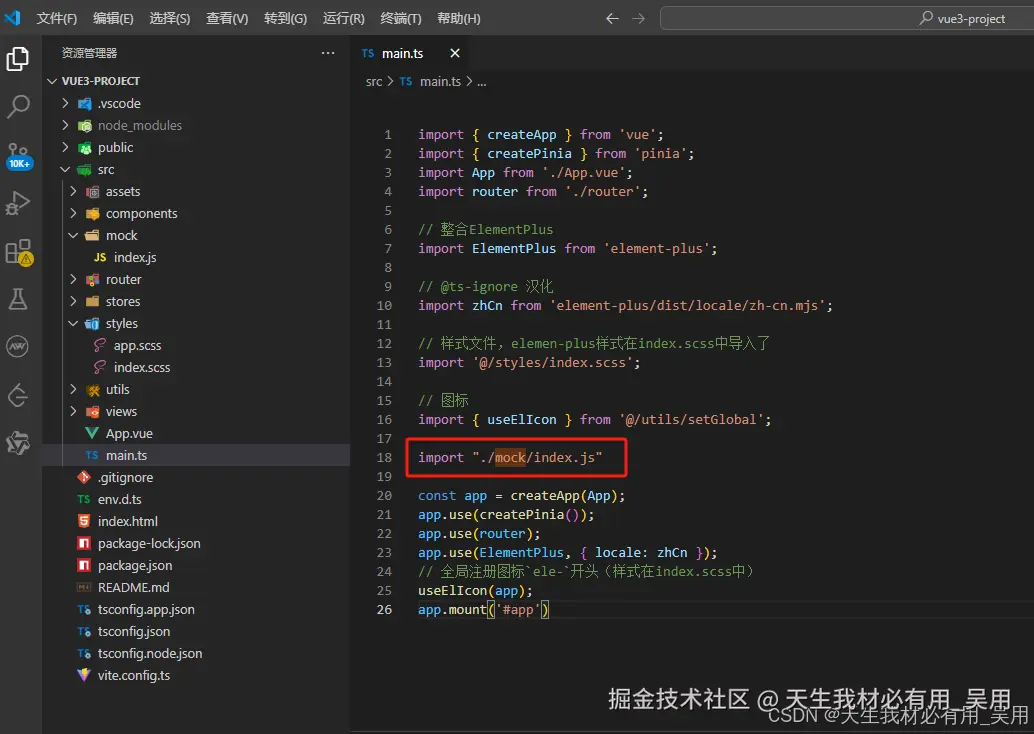Click the forward navigation arrow

638,17
